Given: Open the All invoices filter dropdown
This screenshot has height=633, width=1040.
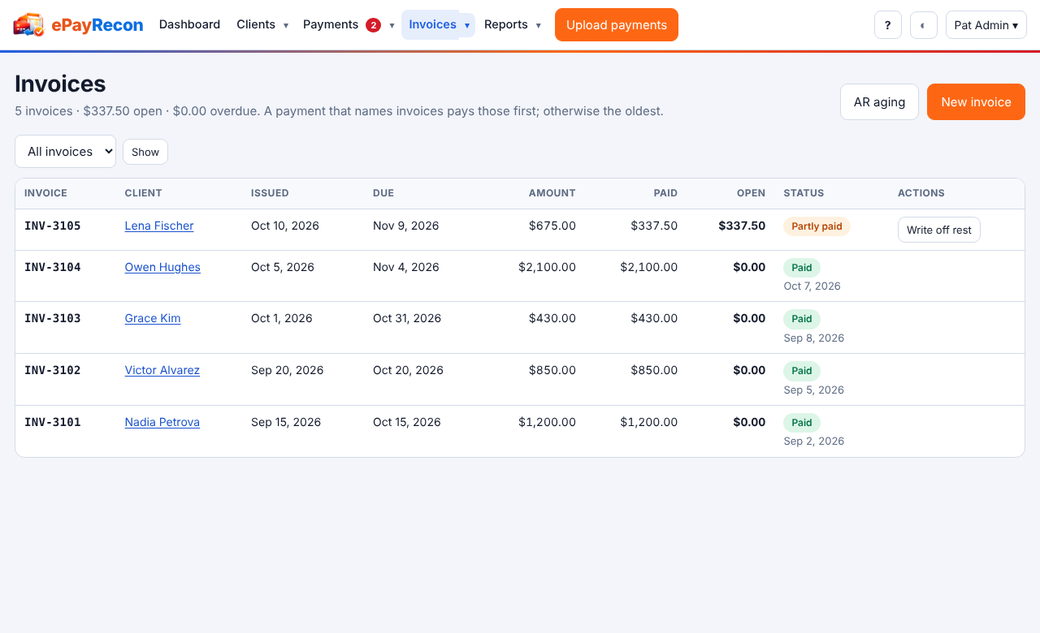Looking at the screenshot, I should (66, 151).
